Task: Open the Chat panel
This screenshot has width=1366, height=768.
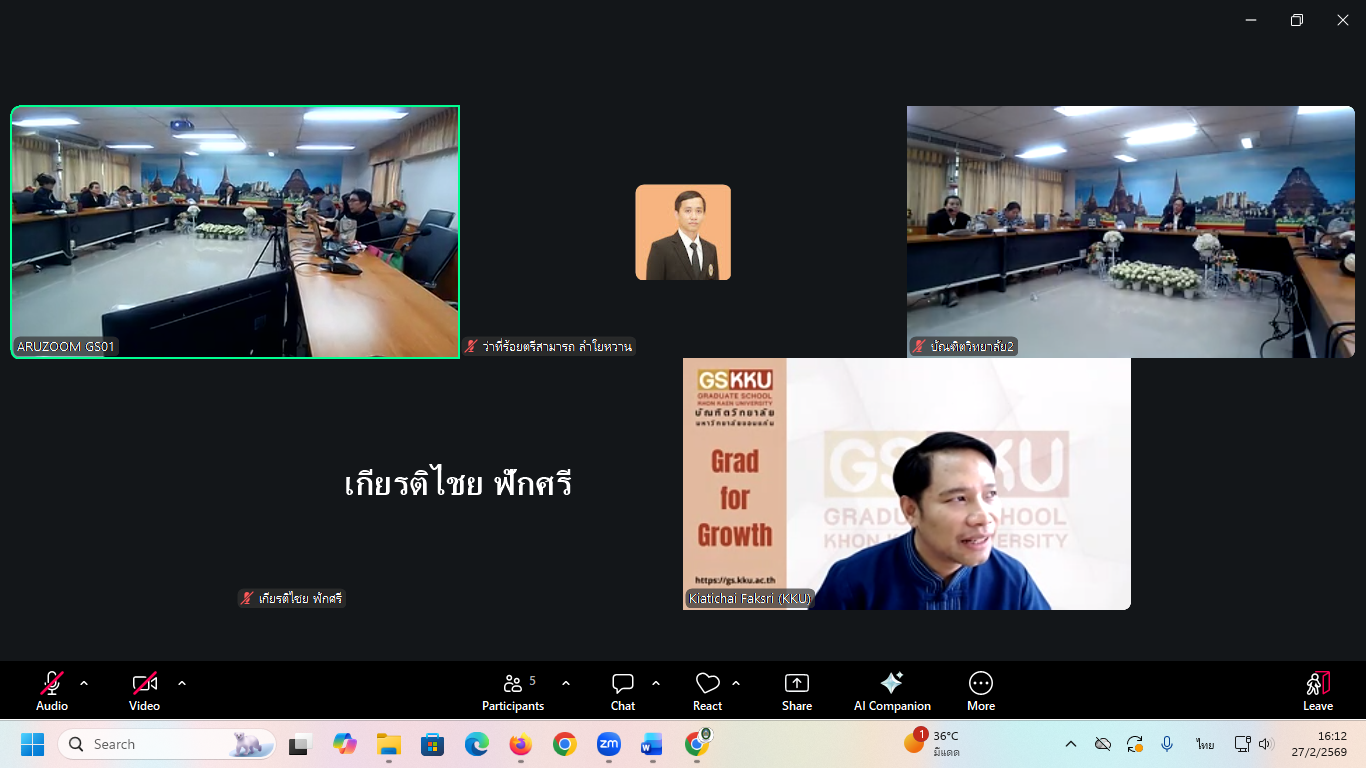Action: [x=623, y=690]
